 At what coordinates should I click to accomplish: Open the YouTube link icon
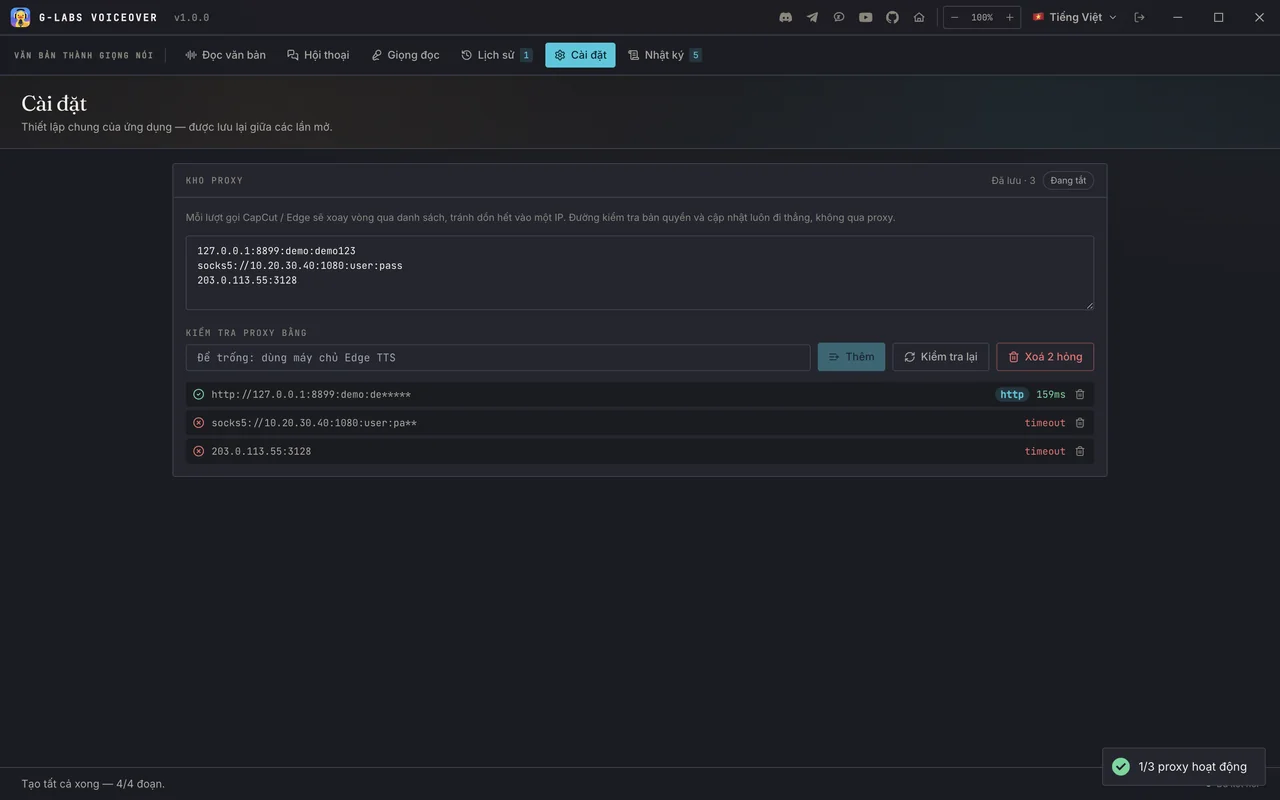866,17
